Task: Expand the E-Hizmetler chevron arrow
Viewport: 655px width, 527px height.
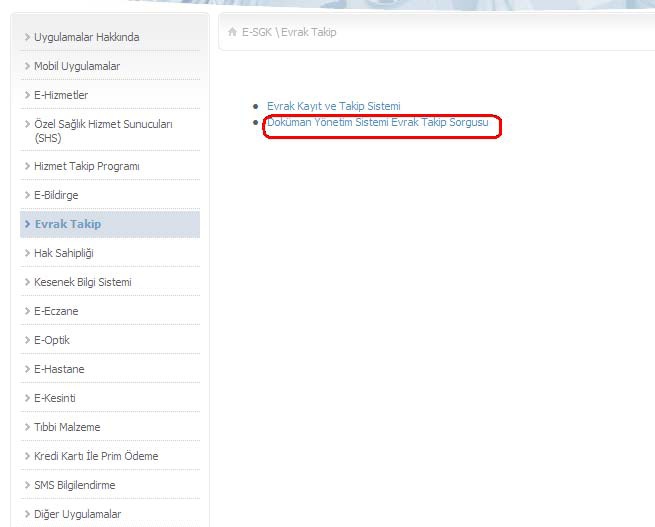Action: tap(27, 95)
